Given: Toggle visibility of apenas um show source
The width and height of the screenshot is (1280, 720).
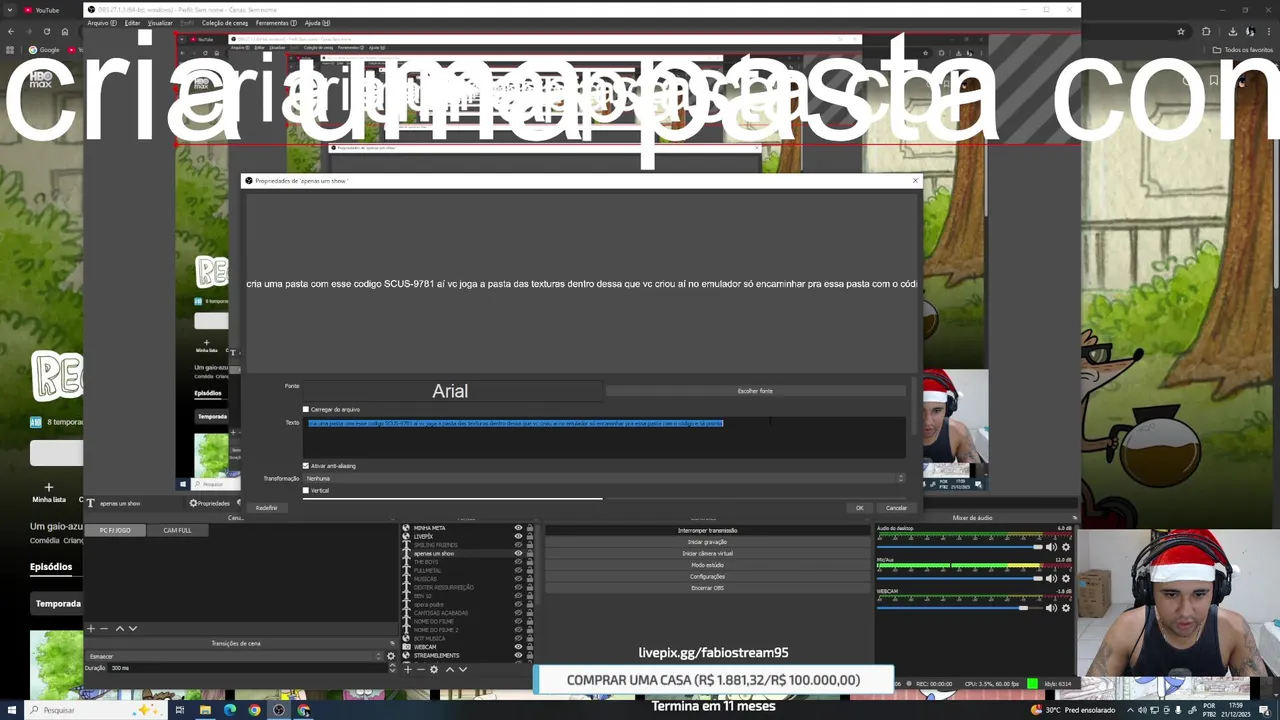Looking at the screenshot, I should (x=518, y=553).
